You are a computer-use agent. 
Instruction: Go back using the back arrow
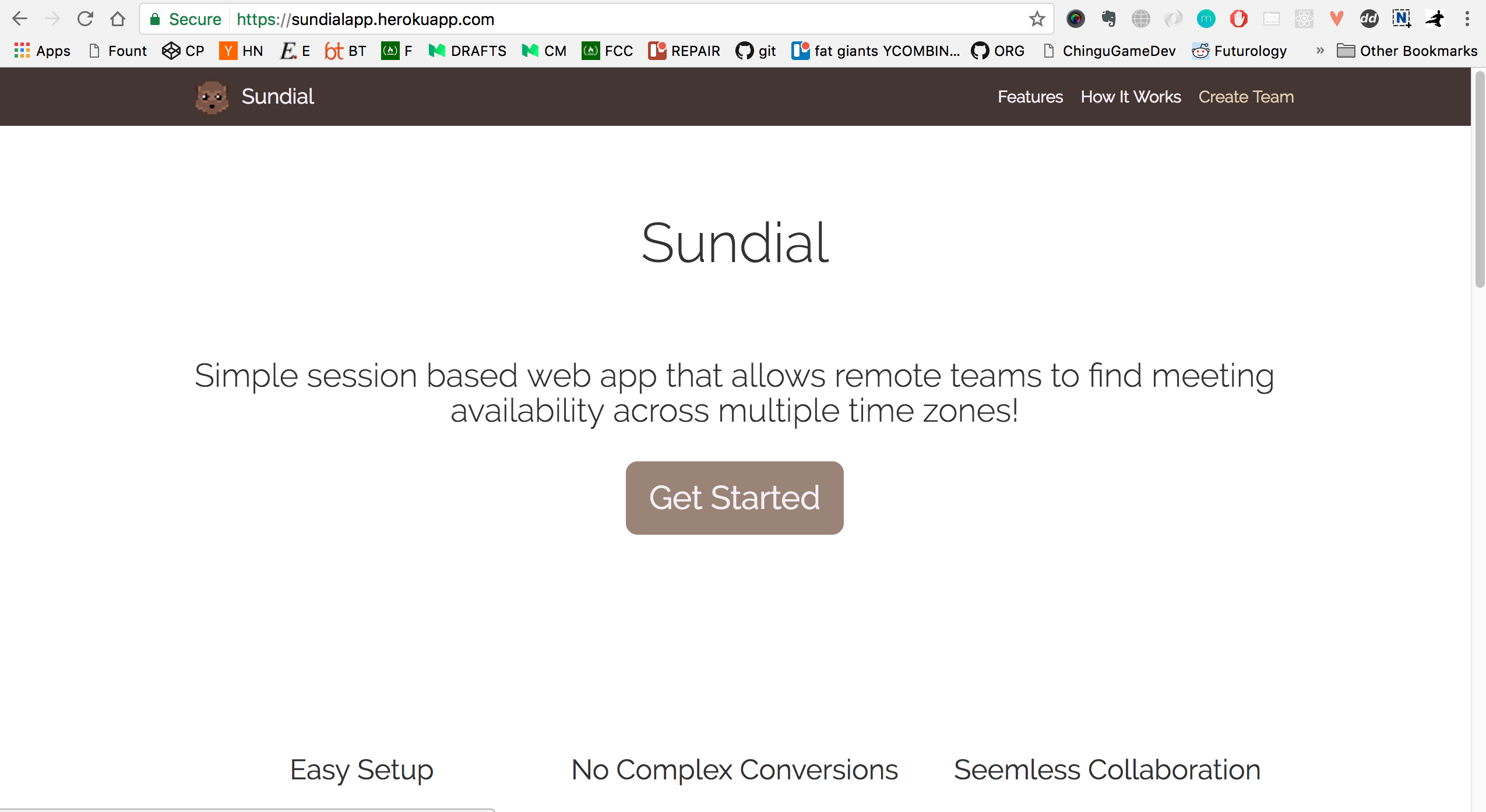[x=20, y=19]
